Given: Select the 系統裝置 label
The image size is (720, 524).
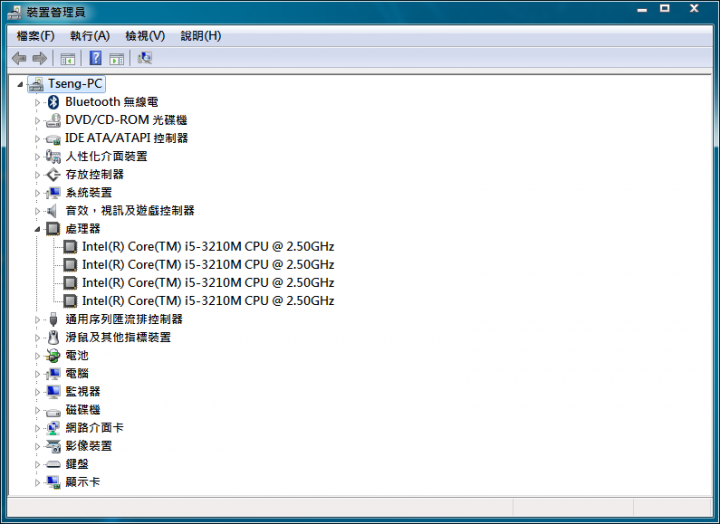Looking at the screenshot, I should [89, 193].
